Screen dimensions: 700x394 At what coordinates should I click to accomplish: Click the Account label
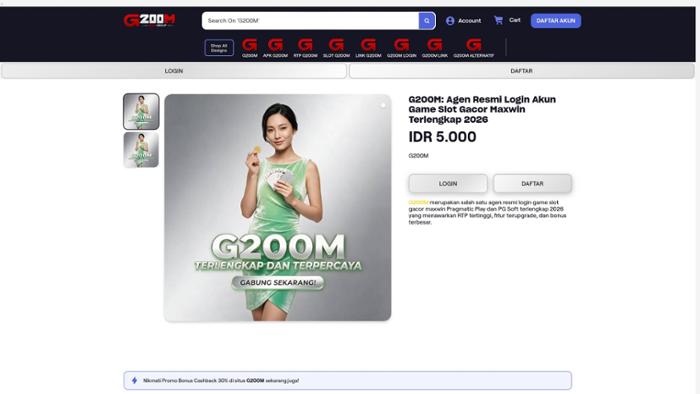tap(470, 21)
